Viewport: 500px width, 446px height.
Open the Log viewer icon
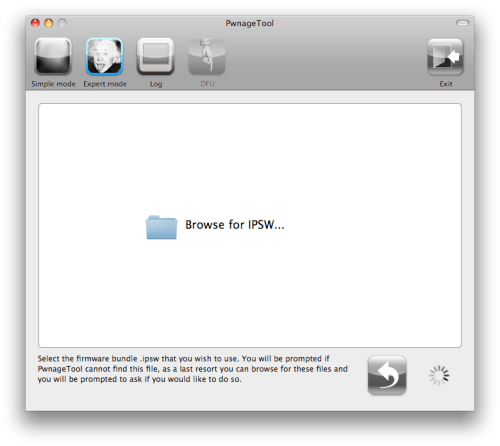coord(156,56)
